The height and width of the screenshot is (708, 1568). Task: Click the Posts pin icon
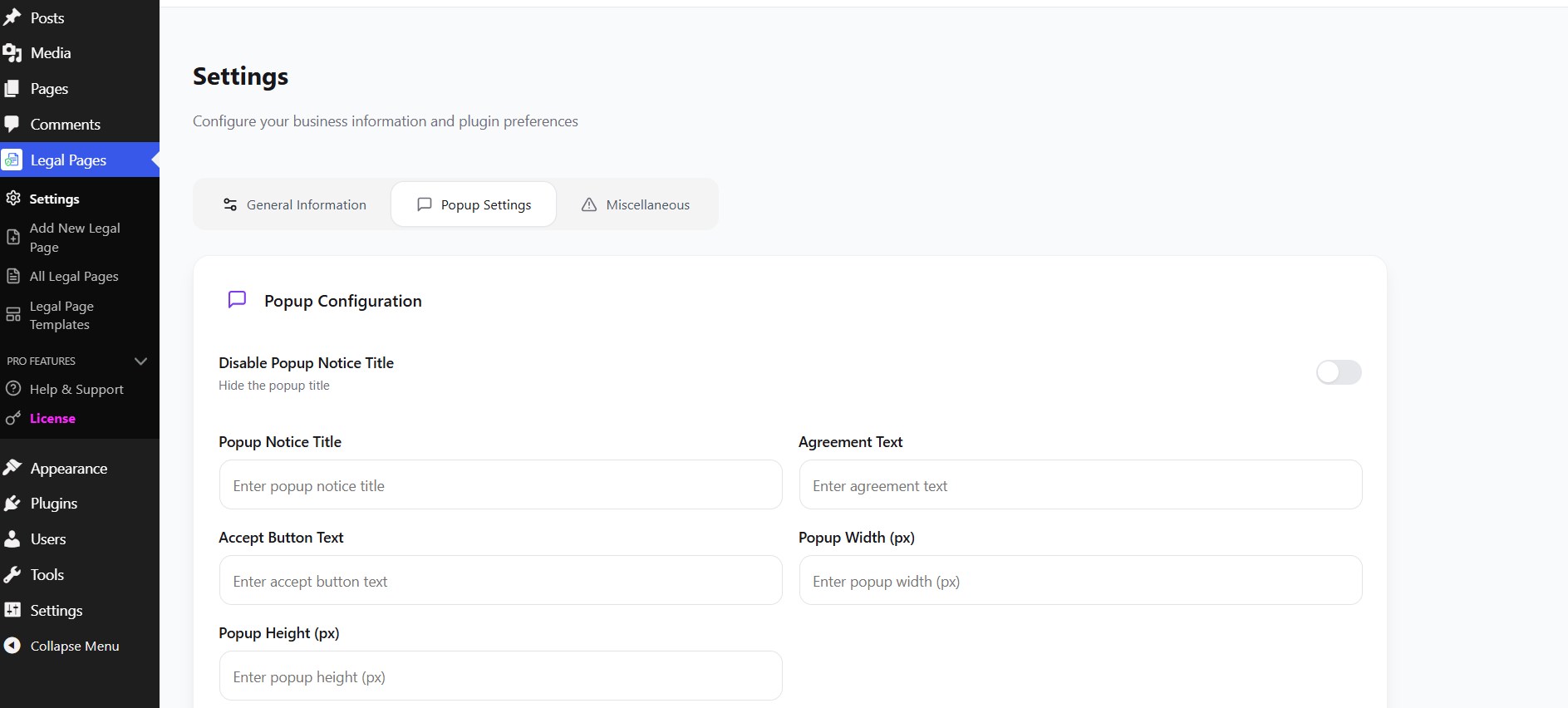tap(12, 17)
